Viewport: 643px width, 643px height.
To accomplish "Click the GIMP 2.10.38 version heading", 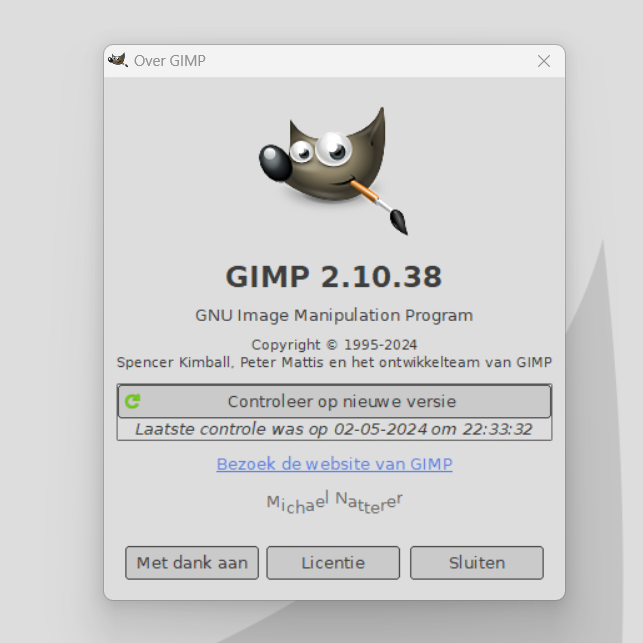I will tap(334, 276).
